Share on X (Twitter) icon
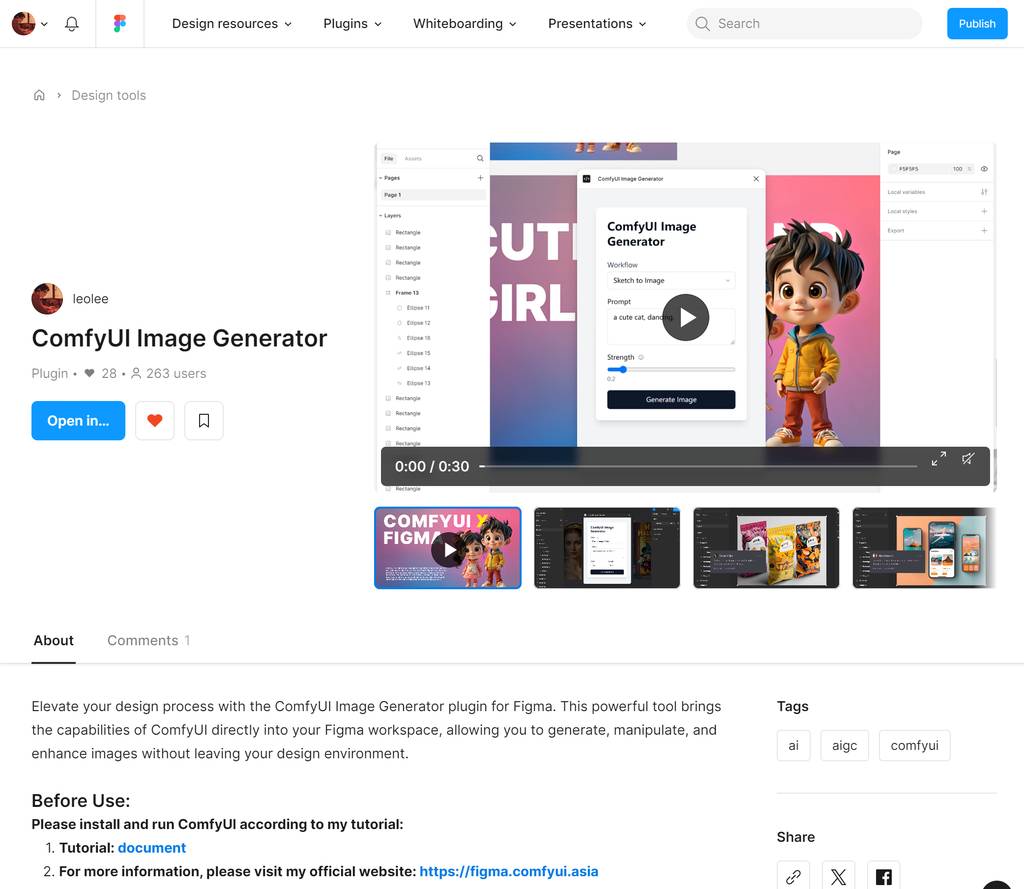1024x889 pixels. [x=838, y=877]
